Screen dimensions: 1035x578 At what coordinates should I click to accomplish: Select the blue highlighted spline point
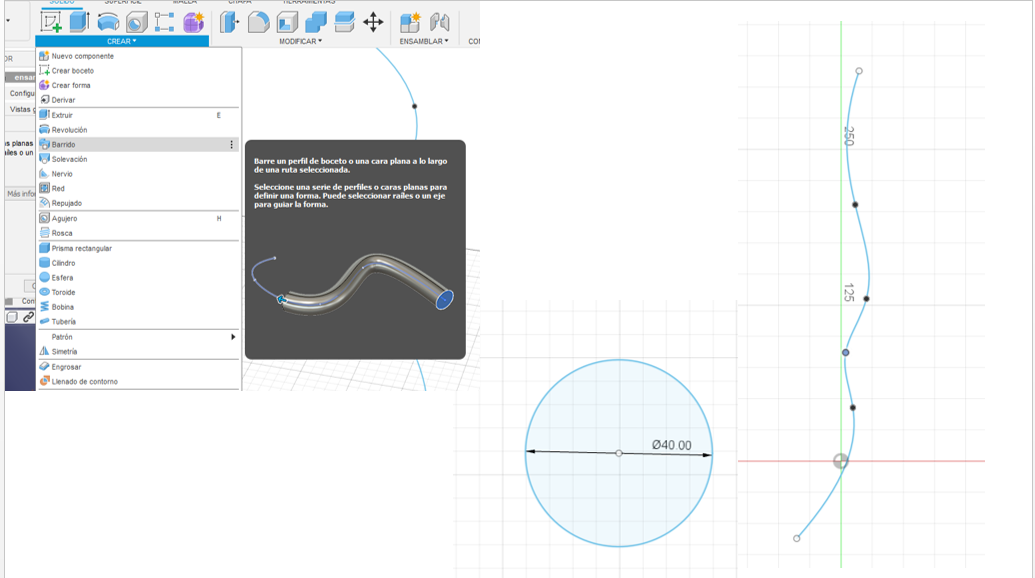tap(846, 352)
